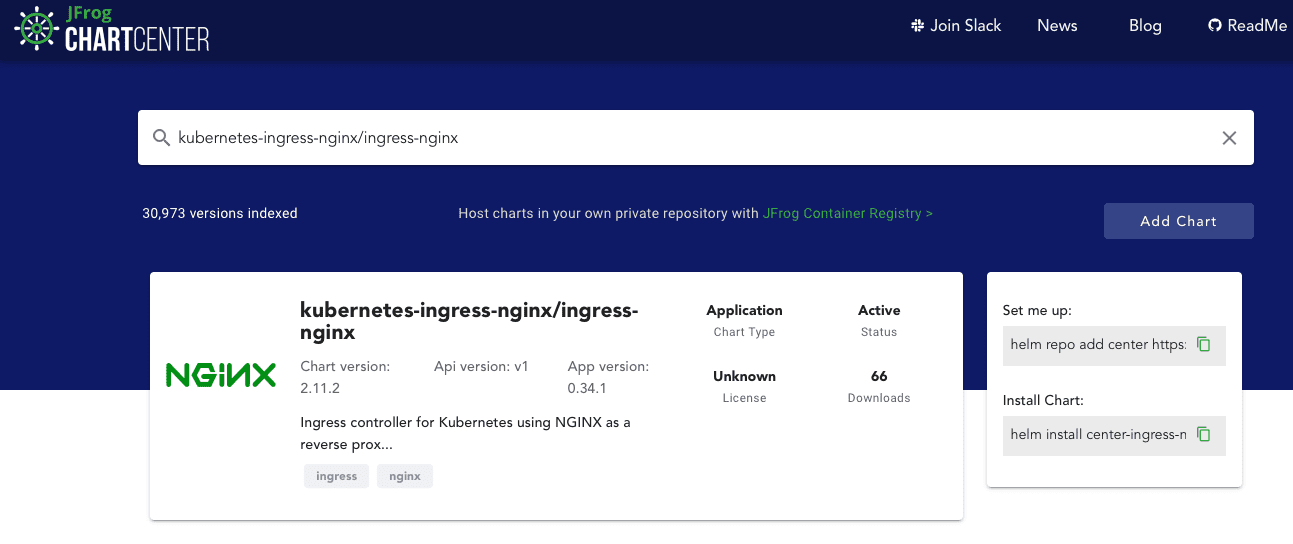Copy the helm install command
Screen dimensions: 1293x544
[x=1204, y=435]
